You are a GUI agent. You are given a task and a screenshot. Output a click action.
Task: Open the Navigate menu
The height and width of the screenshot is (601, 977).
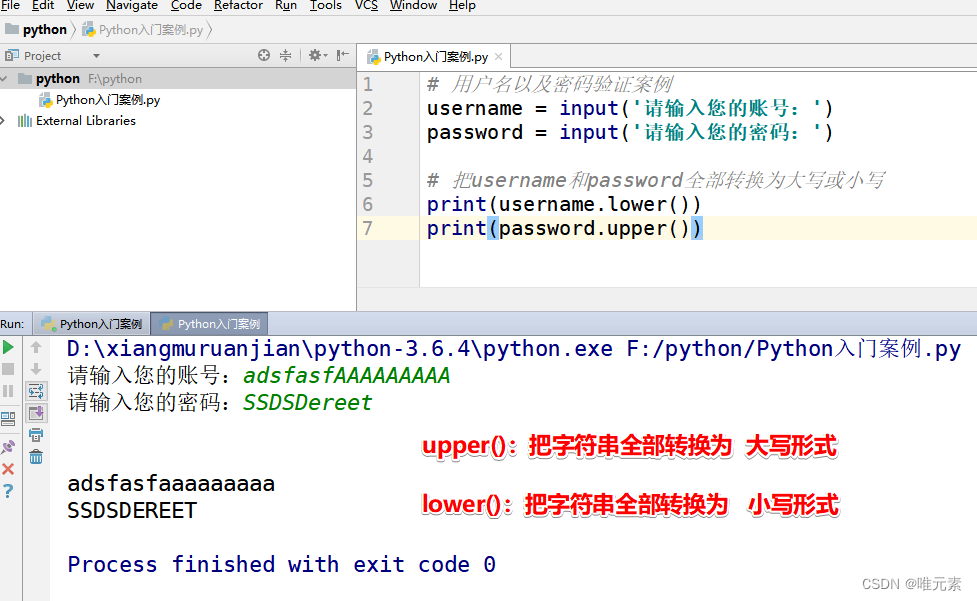coord(131,6)
